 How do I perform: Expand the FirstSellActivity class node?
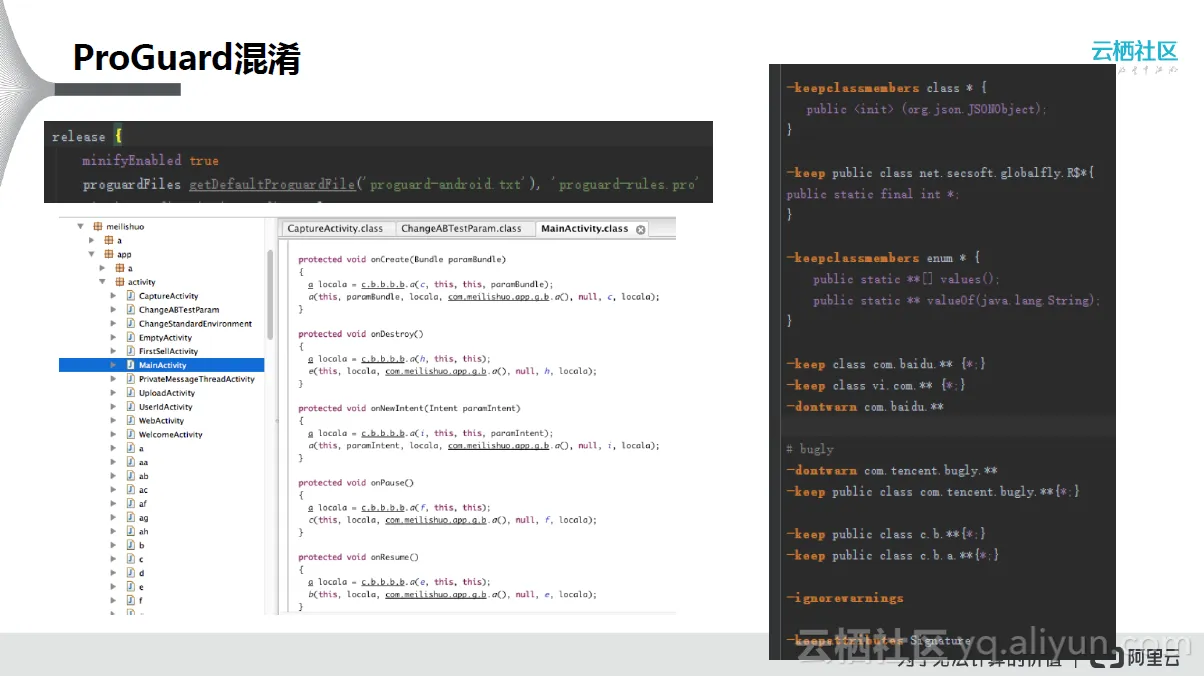pyautogui.click(x=113, y=352)
